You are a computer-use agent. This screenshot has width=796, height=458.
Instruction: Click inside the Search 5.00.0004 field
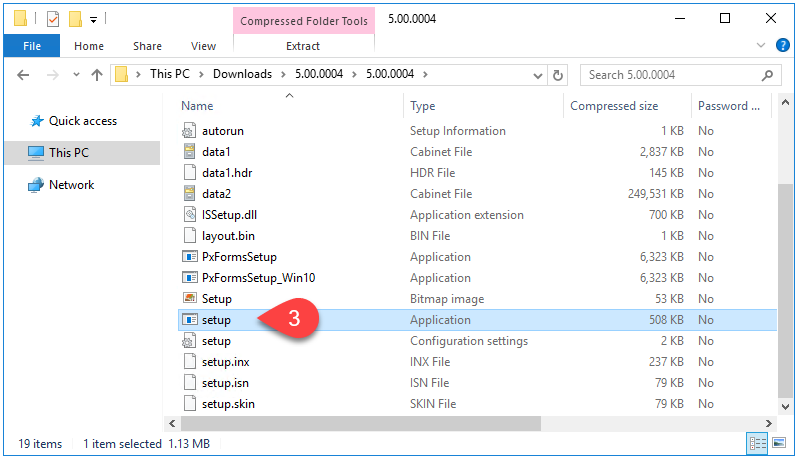(670, 75)
